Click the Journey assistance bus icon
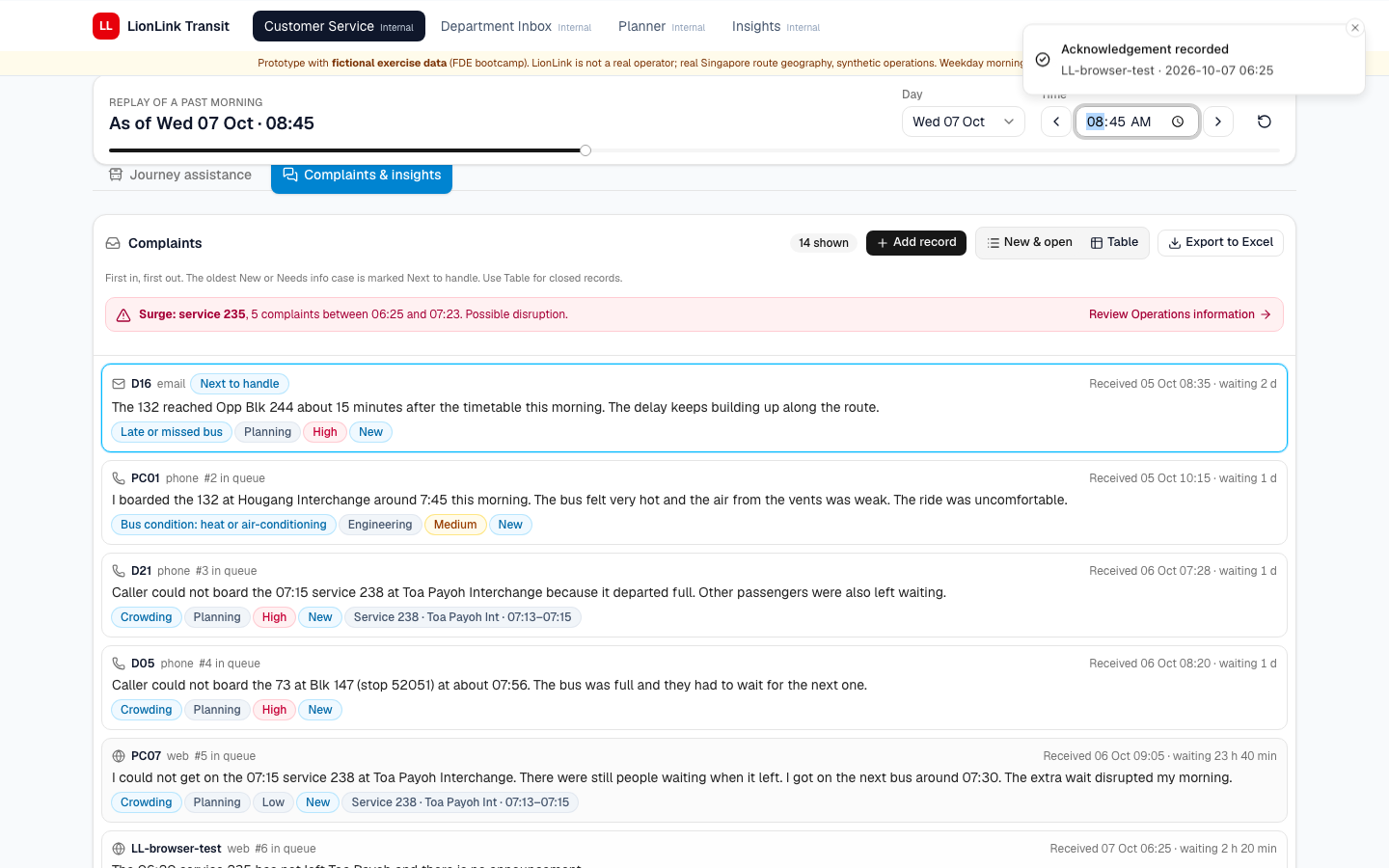Screen dimensions: 1389x868 tap(116, 175)
